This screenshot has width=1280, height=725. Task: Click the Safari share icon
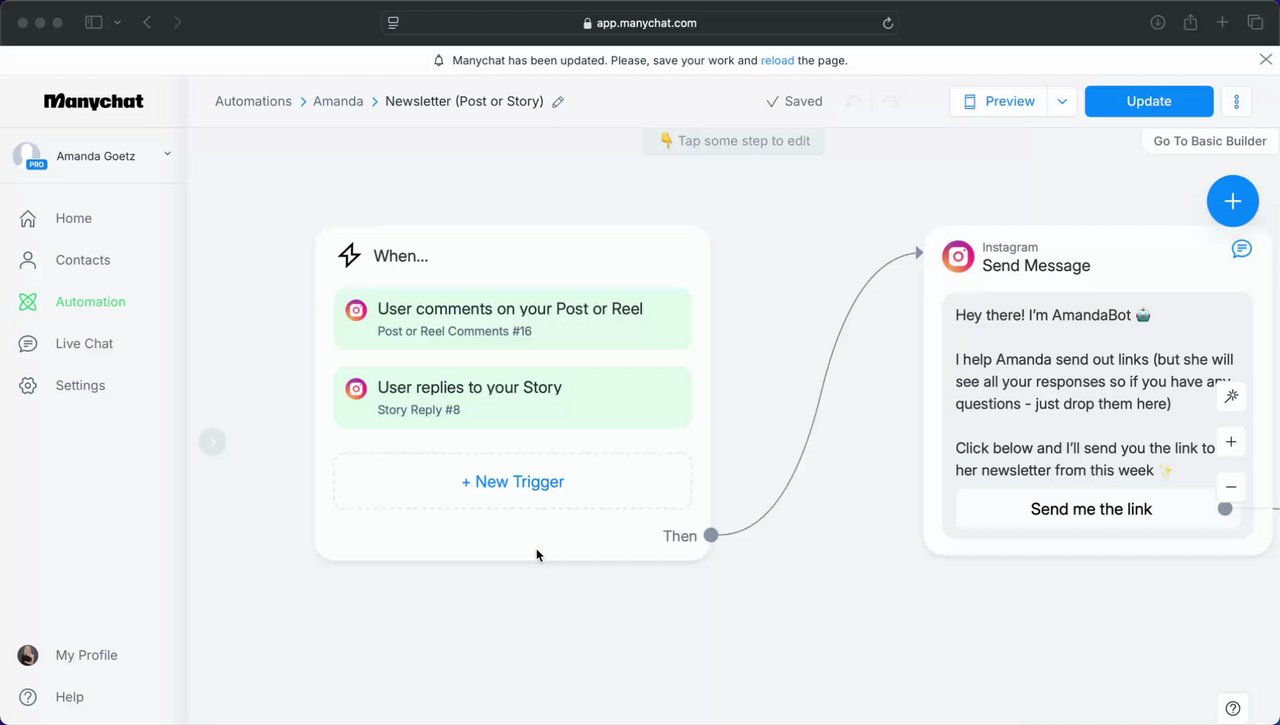[1190, 22]
